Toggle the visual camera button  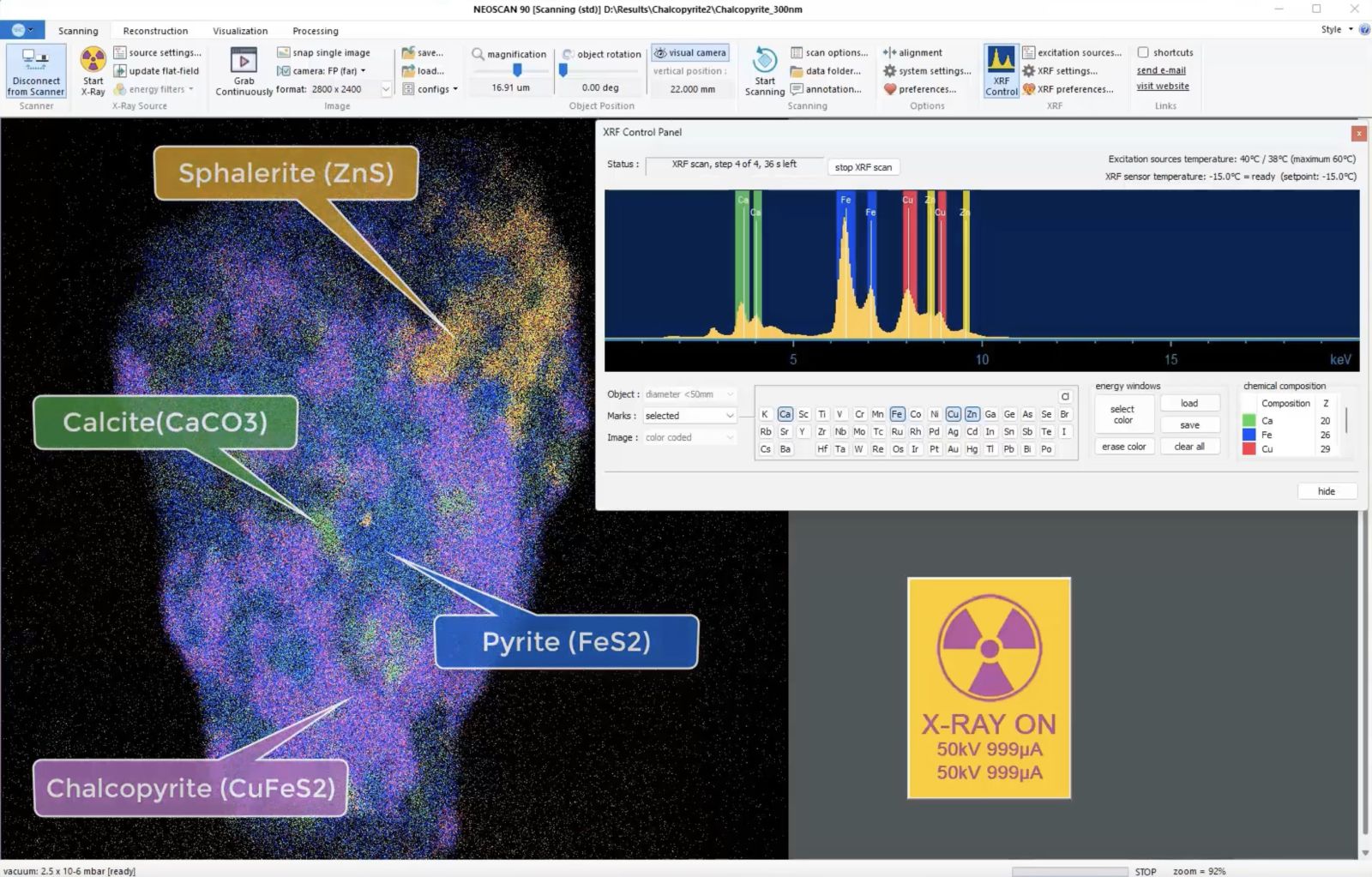(x=689, y=52)
